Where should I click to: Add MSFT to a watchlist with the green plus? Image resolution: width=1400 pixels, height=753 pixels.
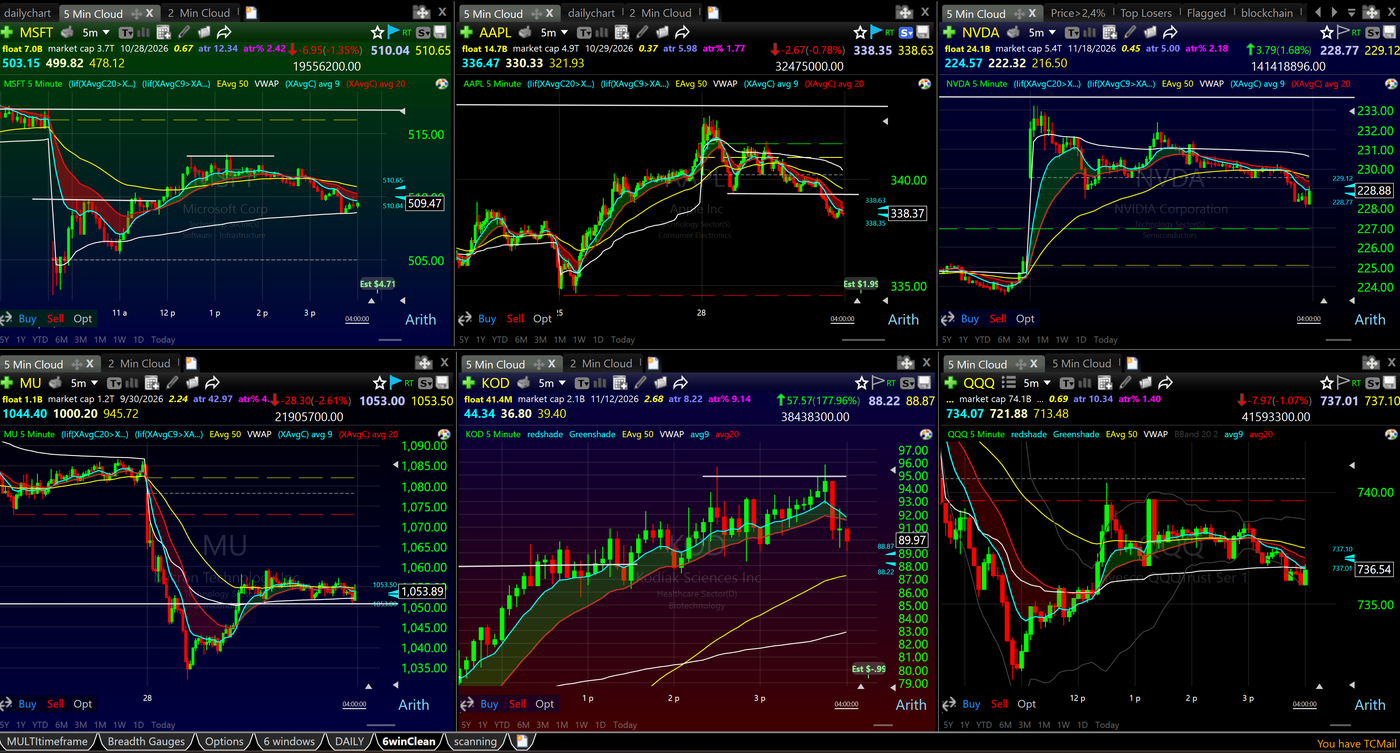coord(8,32)
